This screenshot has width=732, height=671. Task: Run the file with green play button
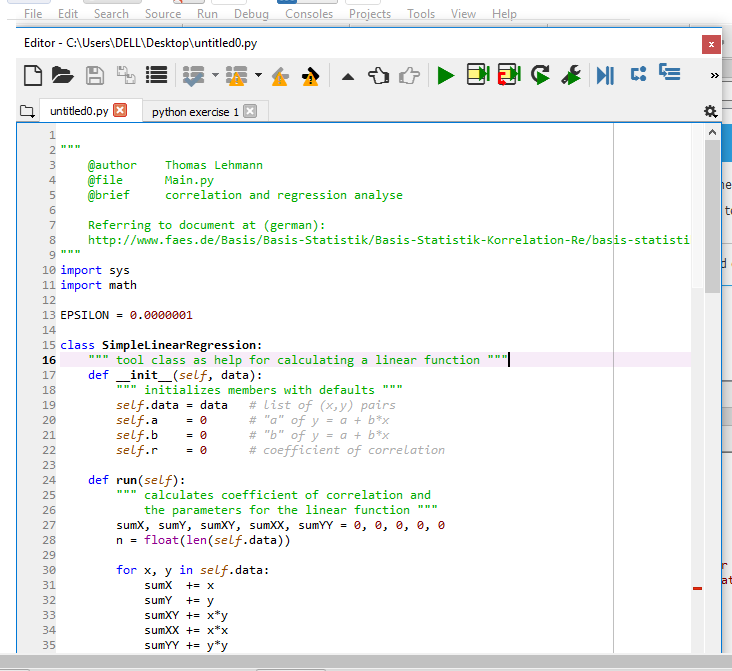click(445, 75)
